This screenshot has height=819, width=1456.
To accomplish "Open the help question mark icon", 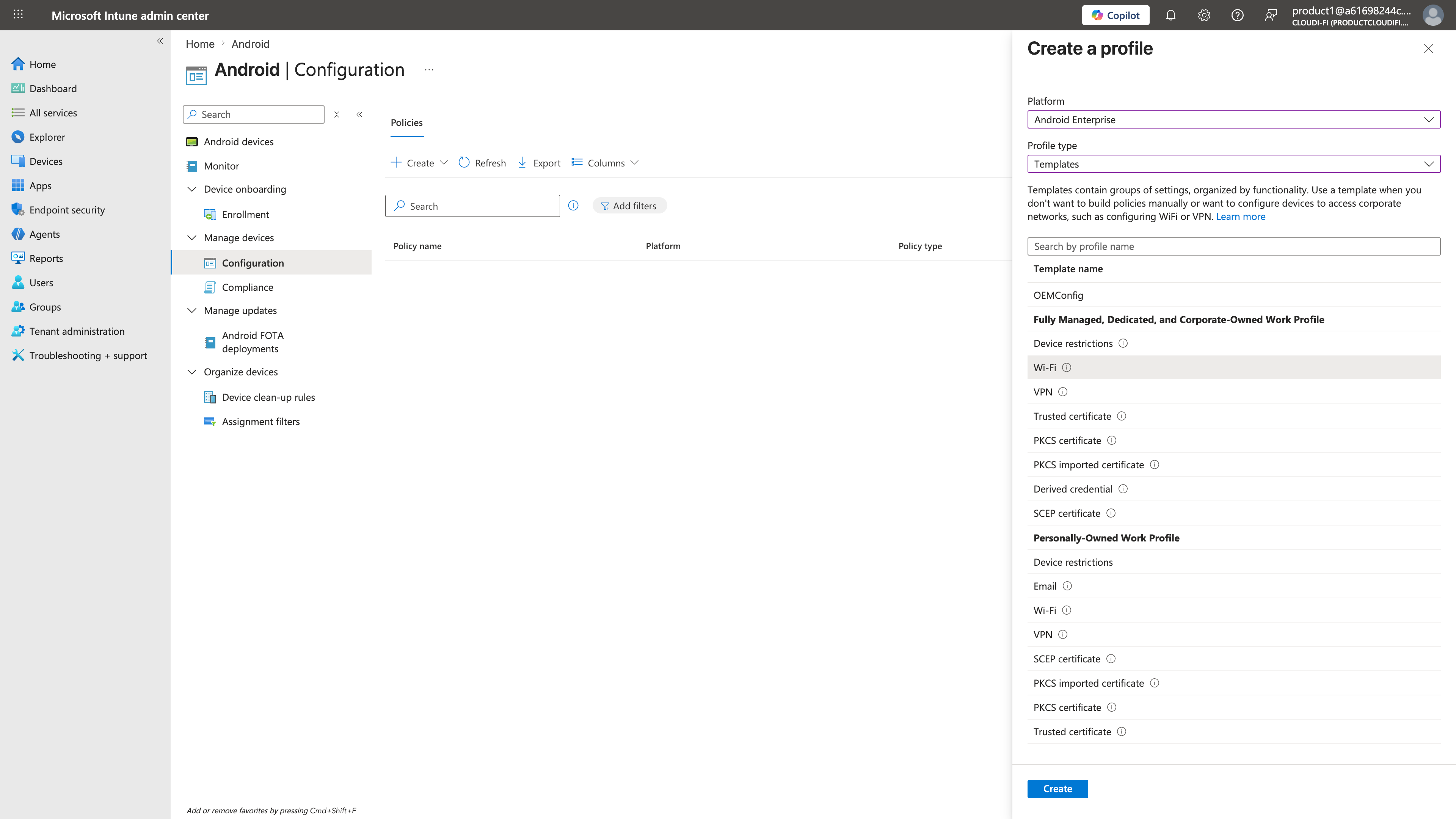I will pos(1237,15).
